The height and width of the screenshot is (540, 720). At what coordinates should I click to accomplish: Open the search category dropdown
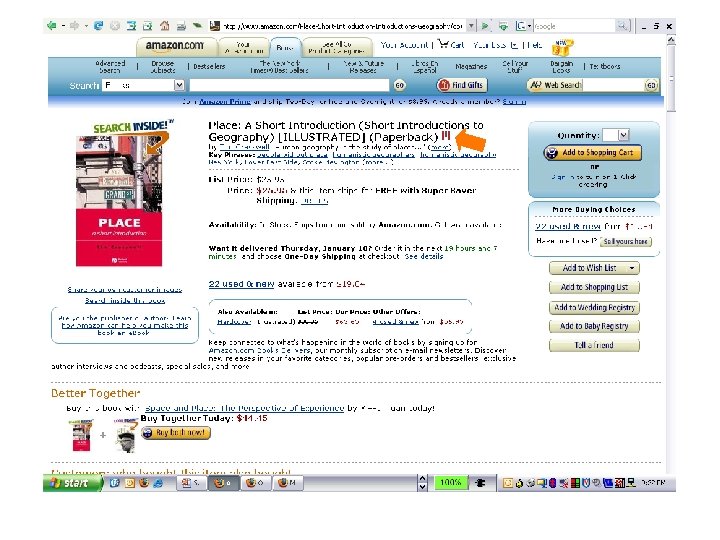(179, 85)
